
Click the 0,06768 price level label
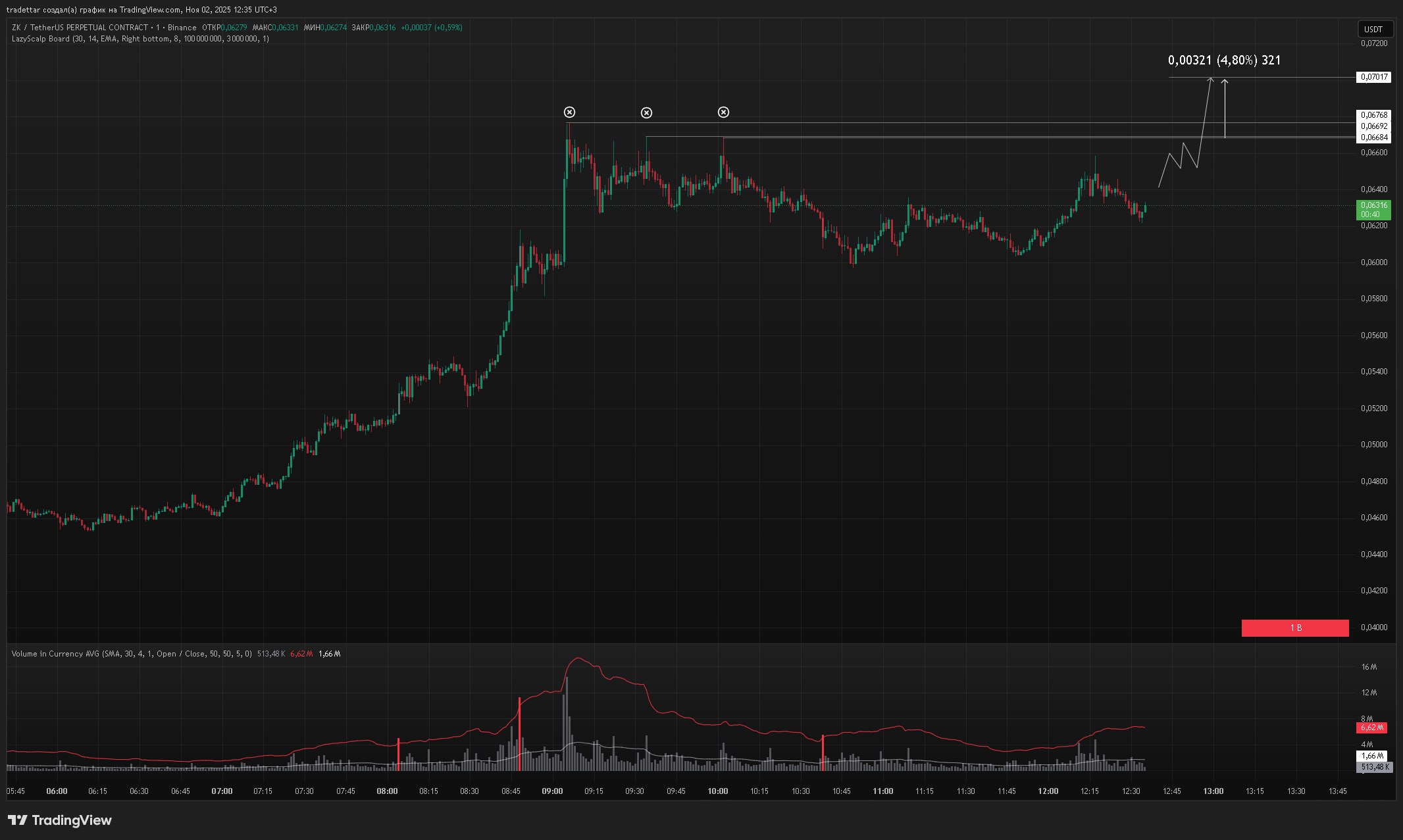[x=1373, y=114]
